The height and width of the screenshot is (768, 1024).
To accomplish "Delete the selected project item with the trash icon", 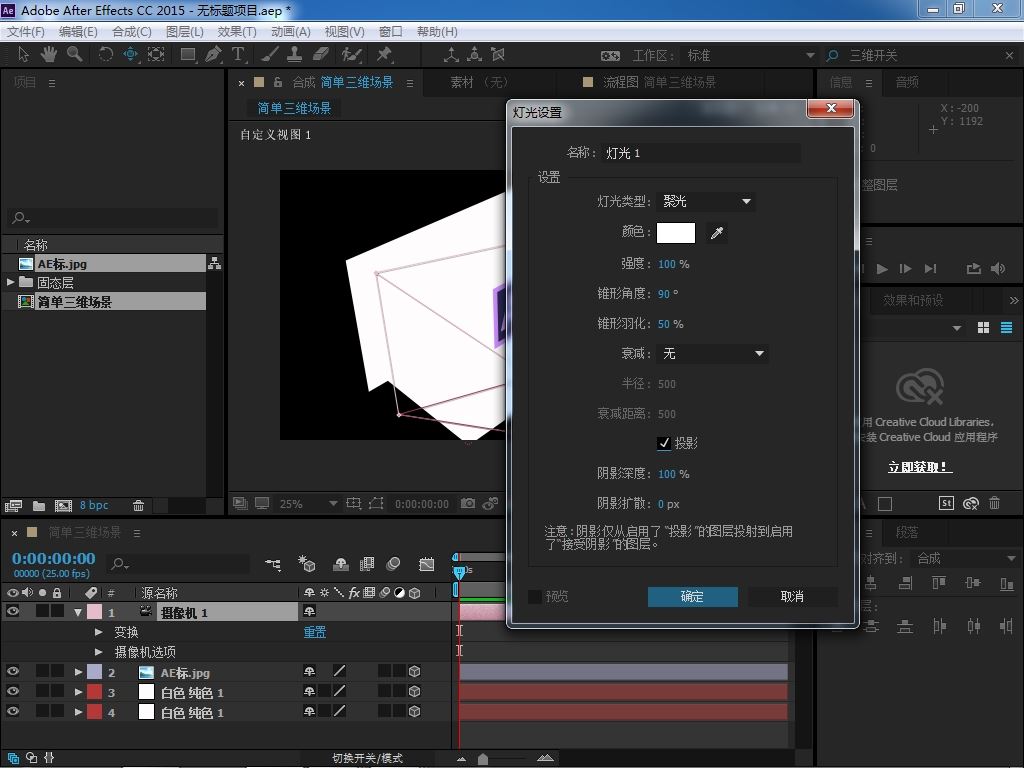I will (138, 505).
